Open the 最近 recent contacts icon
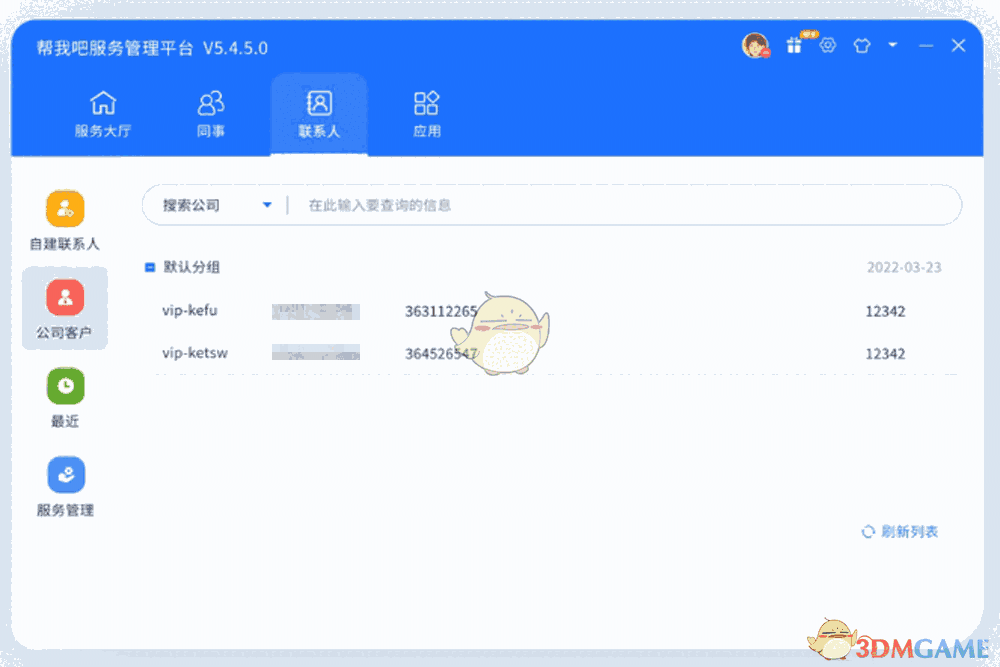This screenshot has width=1000, height=667. [x=64, y=386]
